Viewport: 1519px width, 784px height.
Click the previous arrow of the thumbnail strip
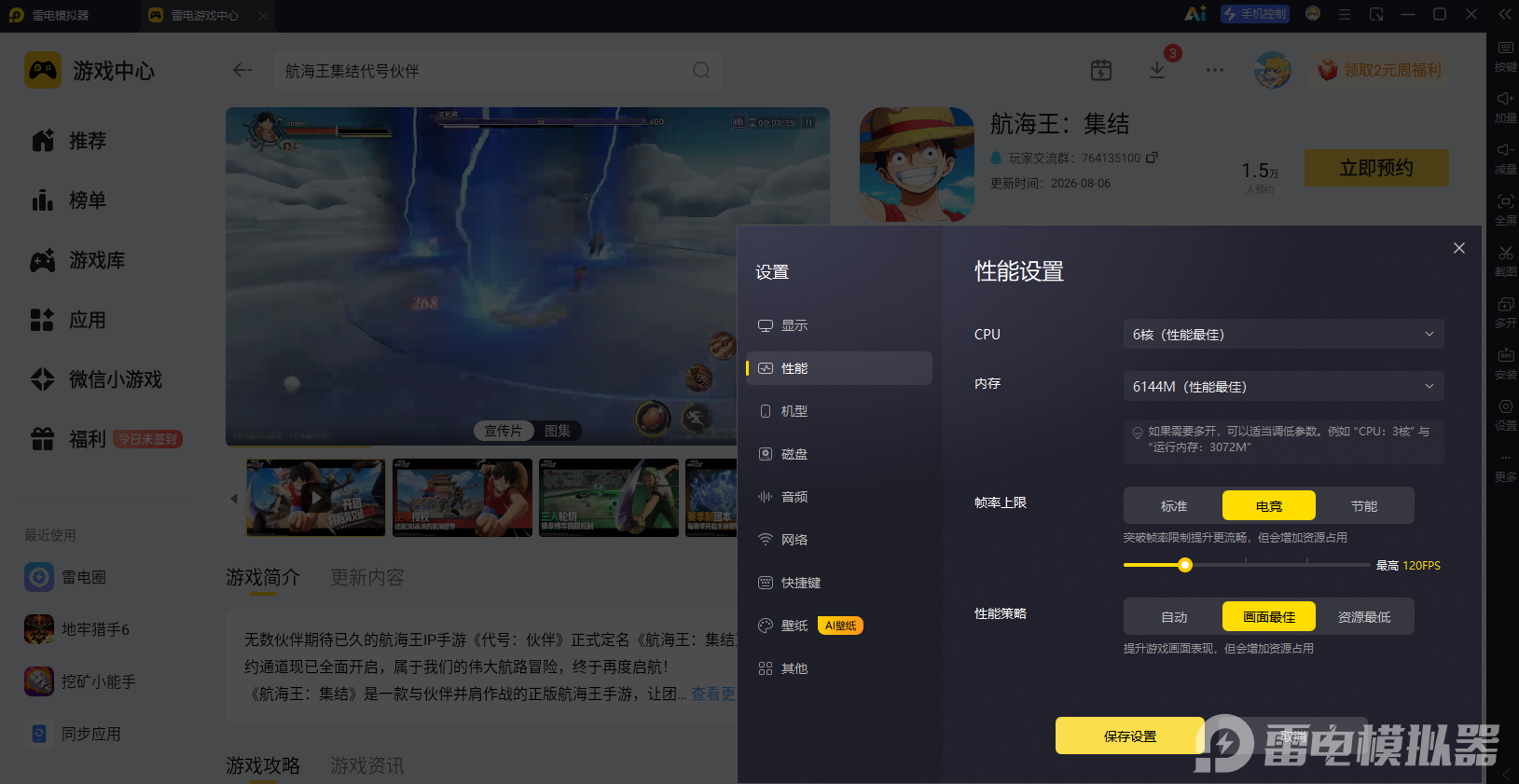[x=234, y=499]
